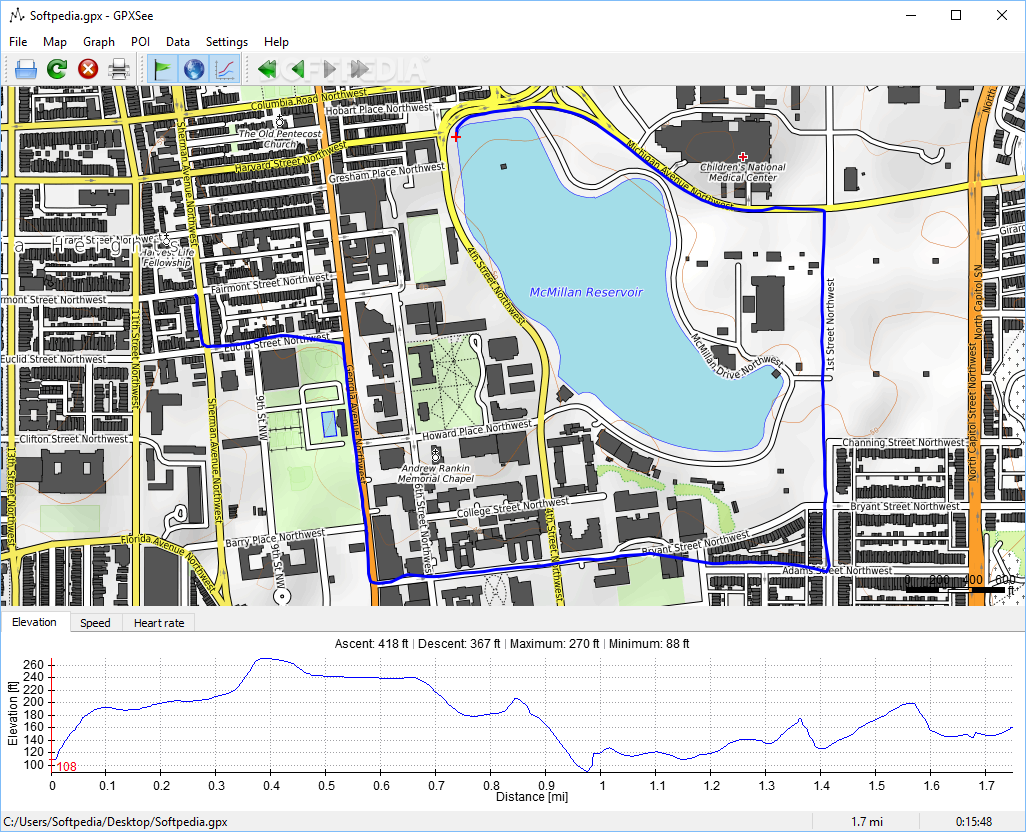Select the Elevation graph tab
The image size is (1026, 832).
pos(34,622)
